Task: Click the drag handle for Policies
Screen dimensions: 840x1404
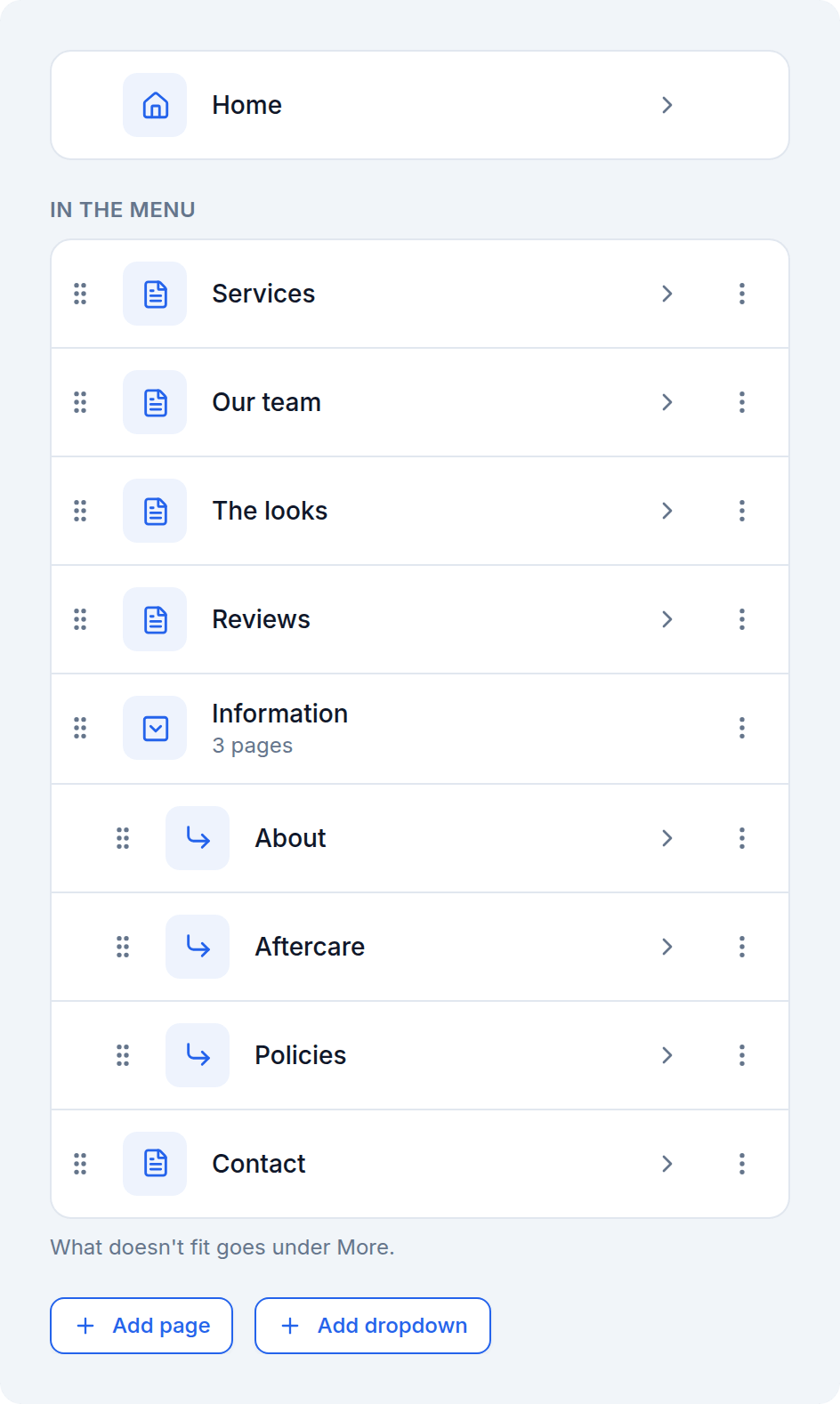Action: (x=123, y=1055)
